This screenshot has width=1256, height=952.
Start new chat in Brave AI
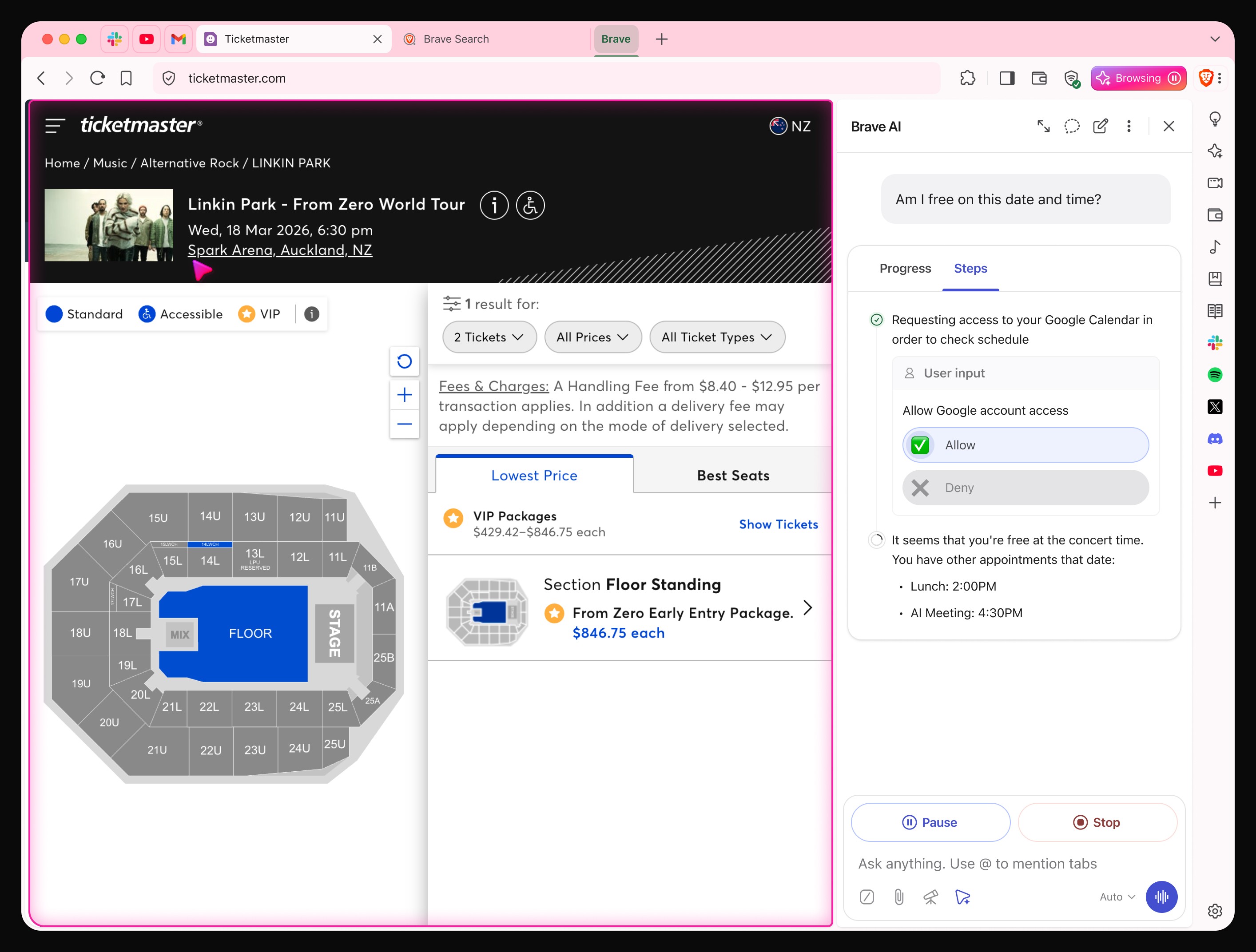coord(1100,126)
